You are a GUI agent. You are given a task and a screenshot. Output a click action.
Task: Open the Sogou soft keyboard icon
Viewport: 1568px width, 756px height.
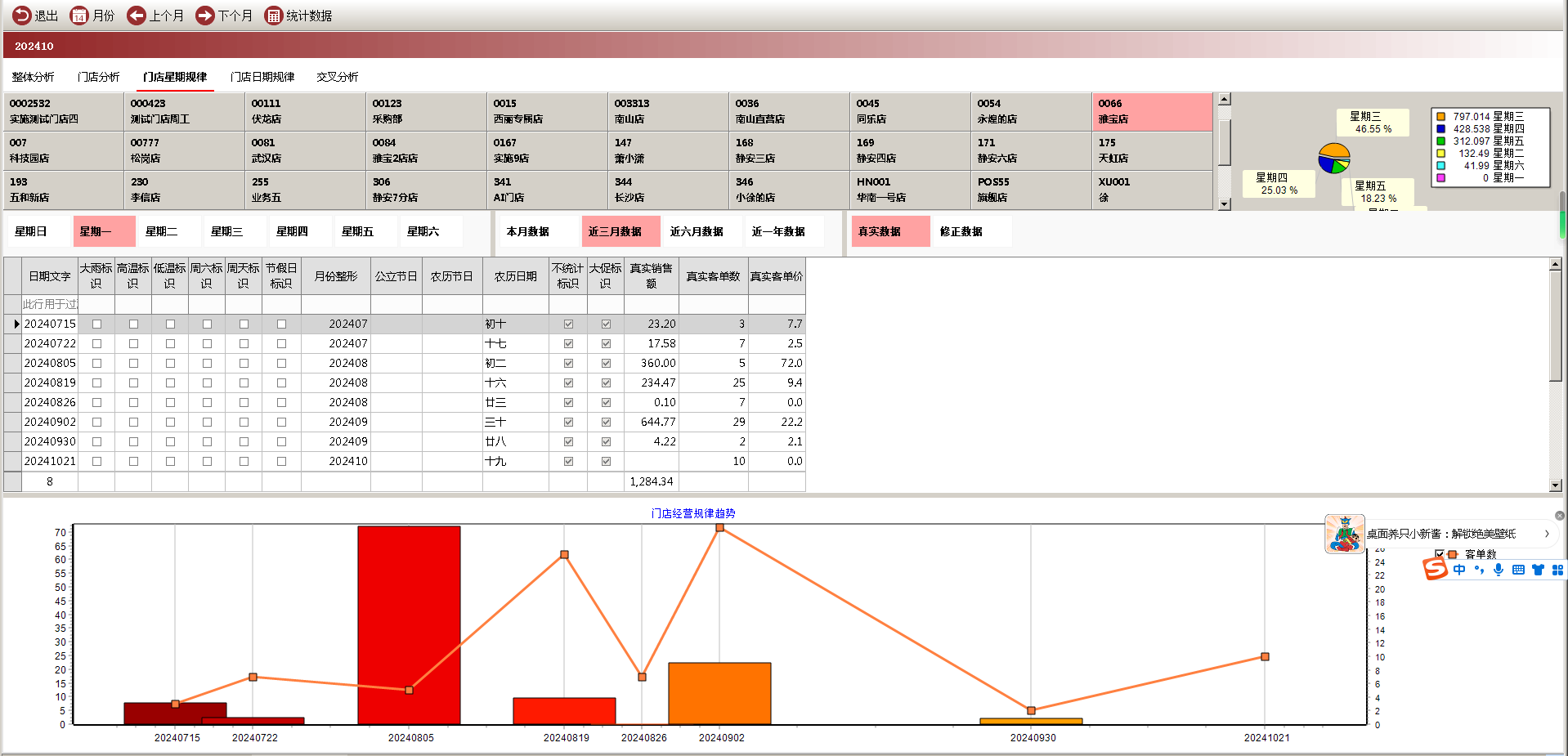pyautogui.click(x=1518, y=570)
